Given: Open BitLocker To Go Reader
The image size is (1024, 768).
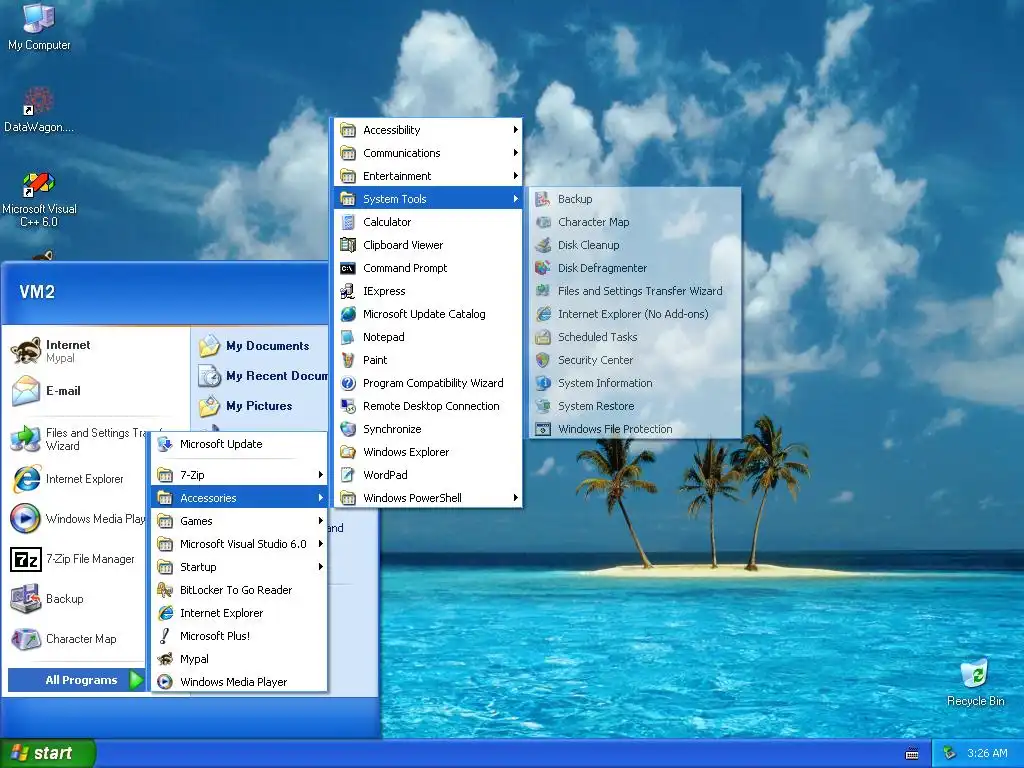Looking at the screenshot, I should [x=239, y=590].
